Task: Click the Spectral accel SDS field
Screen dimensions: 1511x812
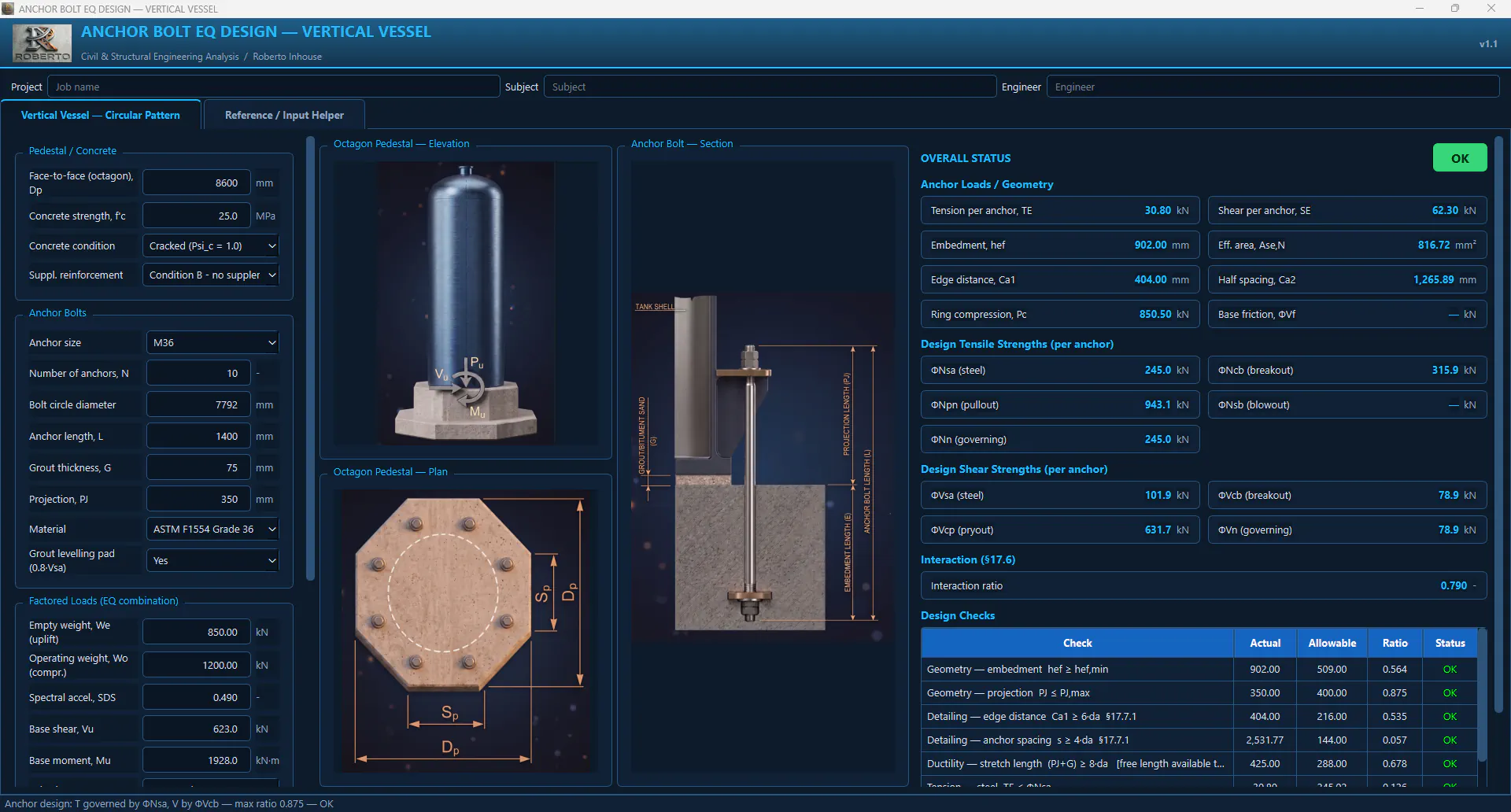Action: [197, 697]
